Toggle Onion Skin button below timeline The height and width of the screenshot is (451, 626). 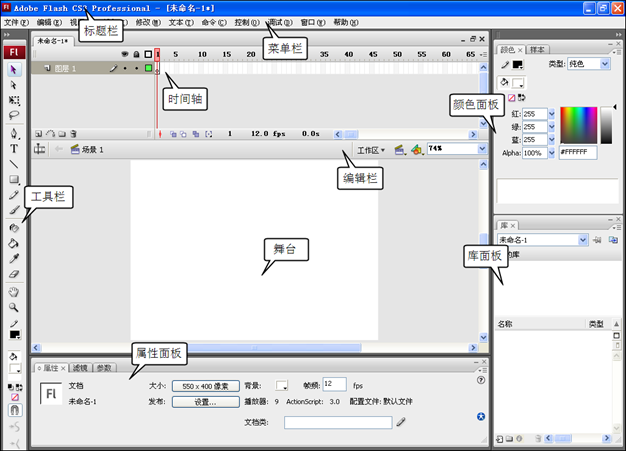pos(173,134)
